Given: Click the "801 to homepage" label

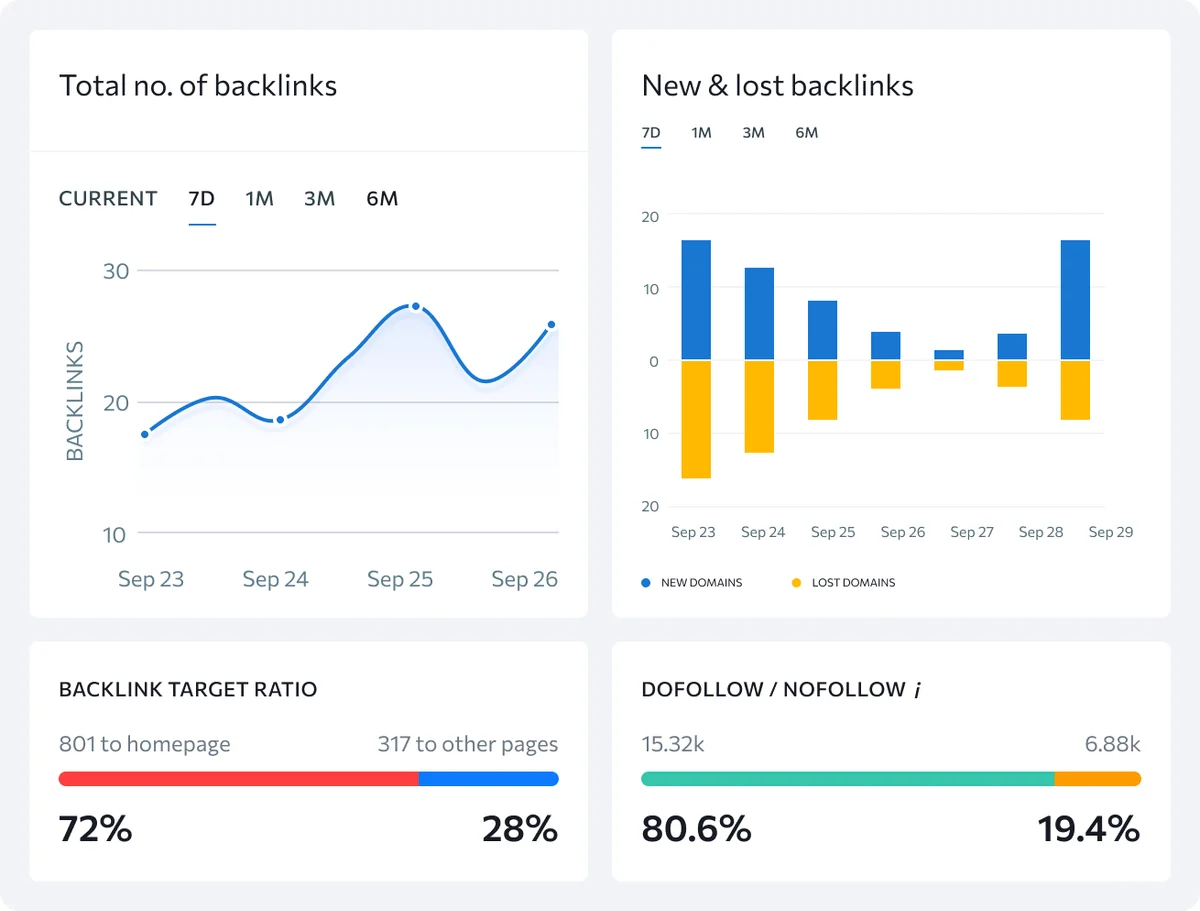Looking at the screenshot, I should [x=144, y=744].
